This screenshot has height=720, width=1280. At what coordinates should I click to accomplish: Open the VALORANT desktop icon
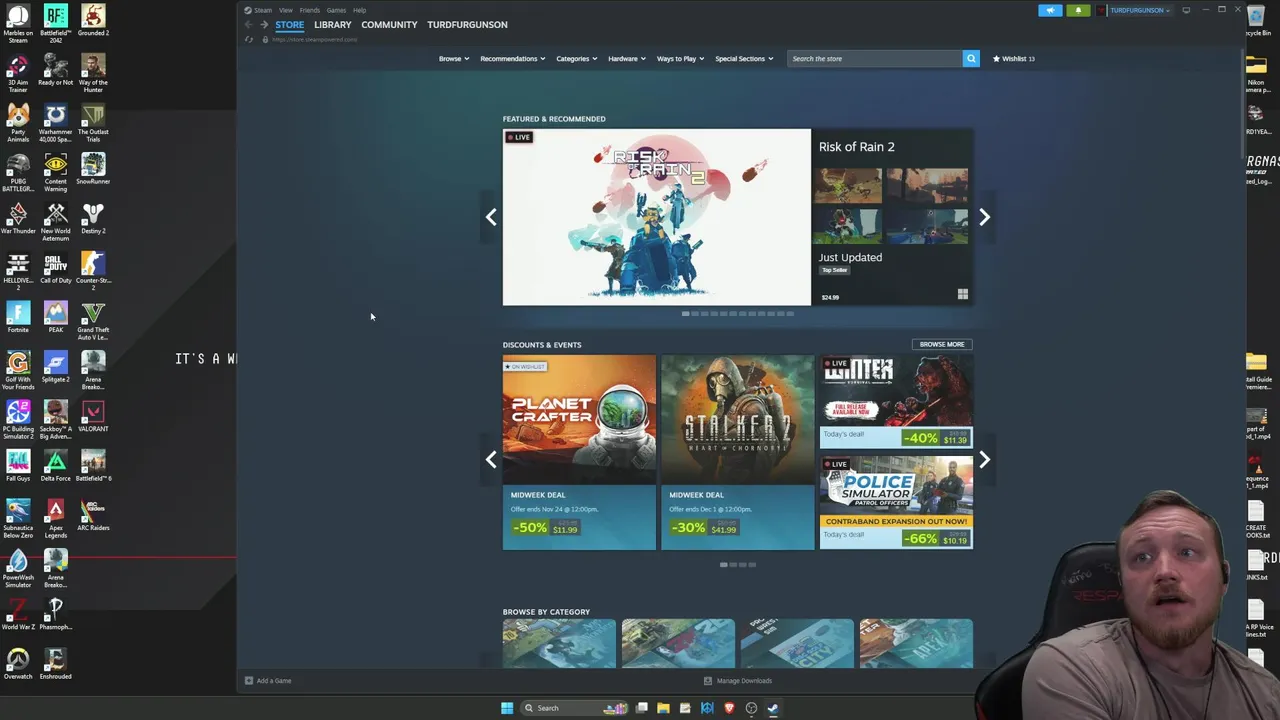[x=93, y=417]
